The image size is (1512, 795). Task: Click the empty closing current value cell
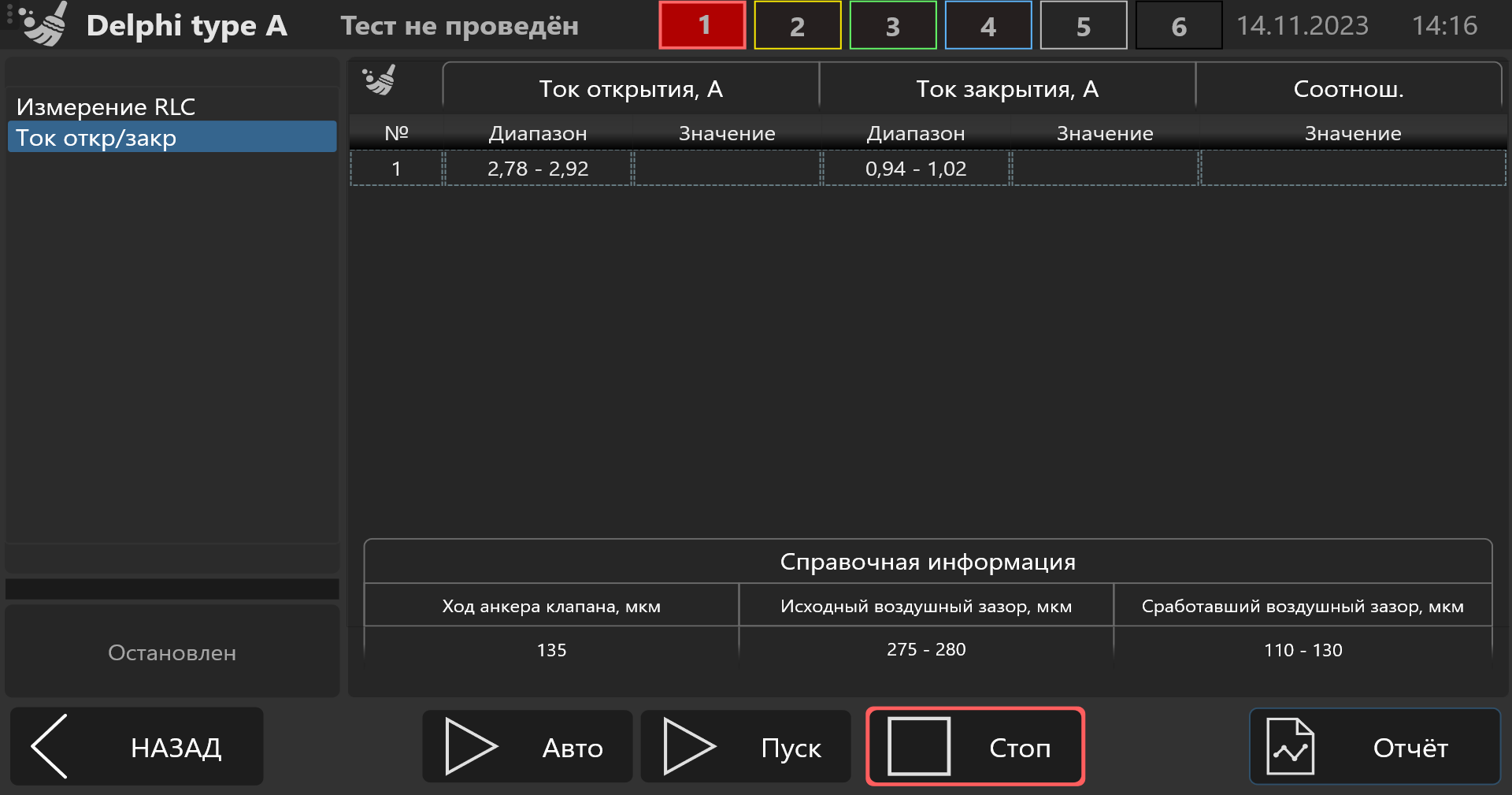click(1105, 169)
